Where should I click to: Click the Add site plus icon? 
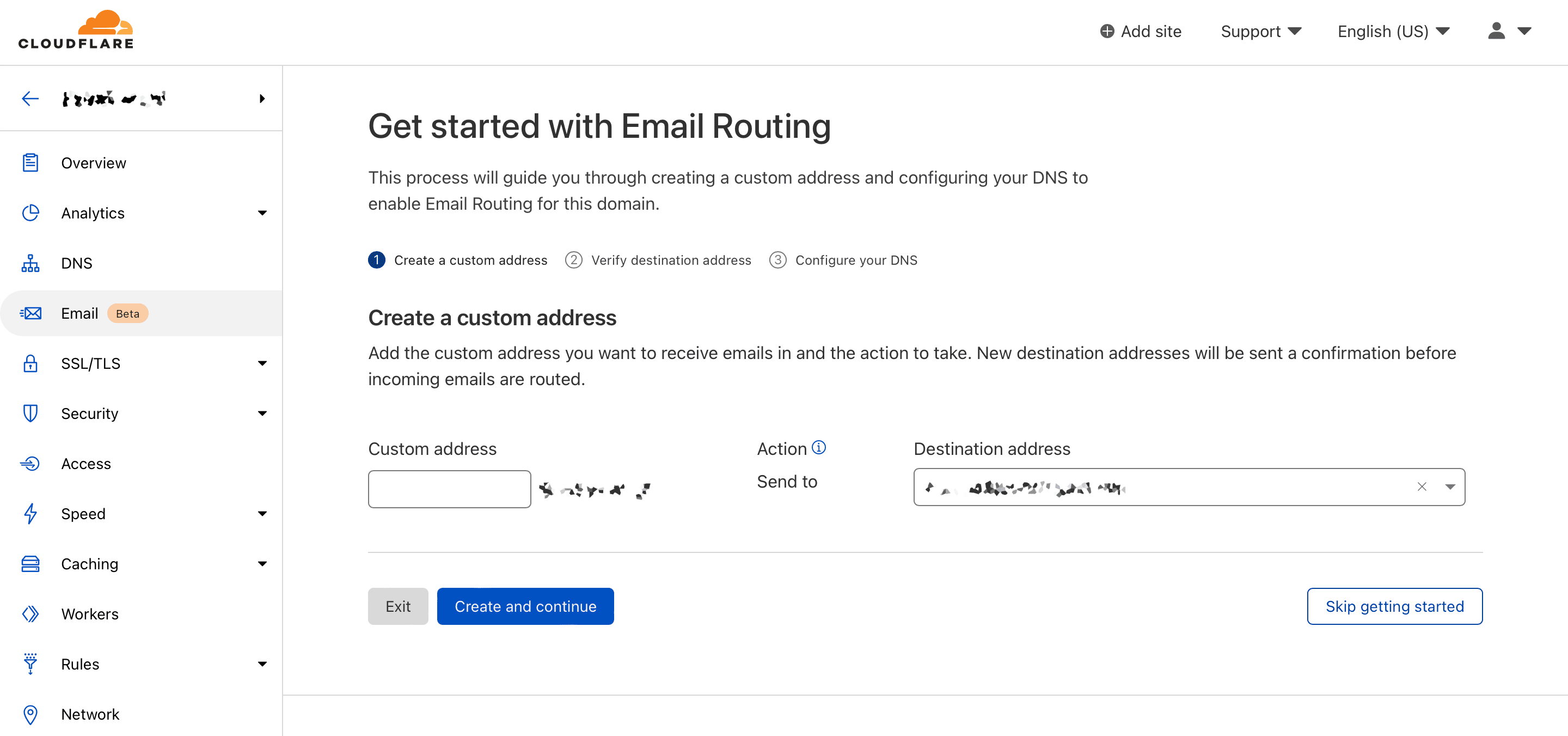coord(1107,31)
